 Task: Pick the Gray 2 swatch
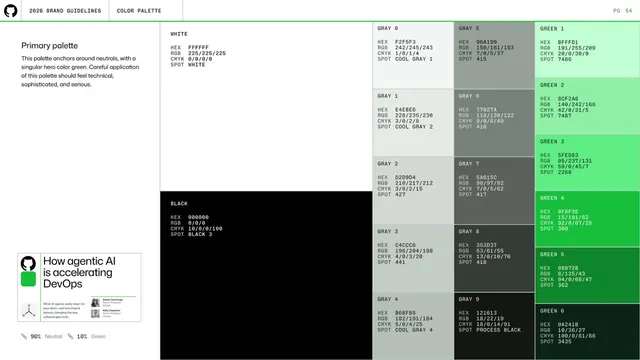coord(413,191)
